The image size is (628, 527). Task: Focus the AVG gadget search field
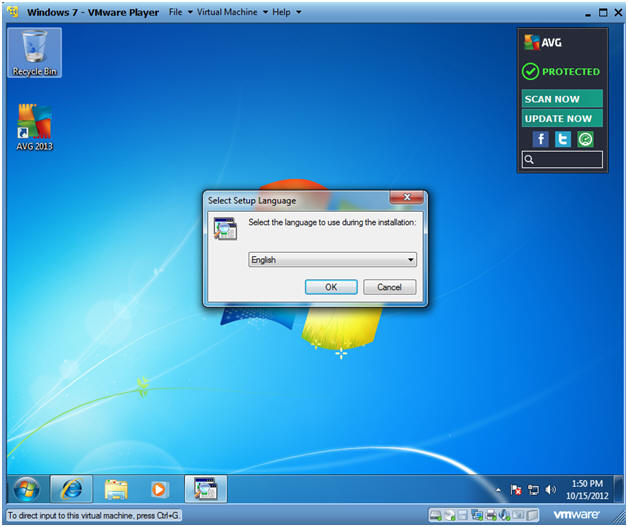[x=562, y=159]
